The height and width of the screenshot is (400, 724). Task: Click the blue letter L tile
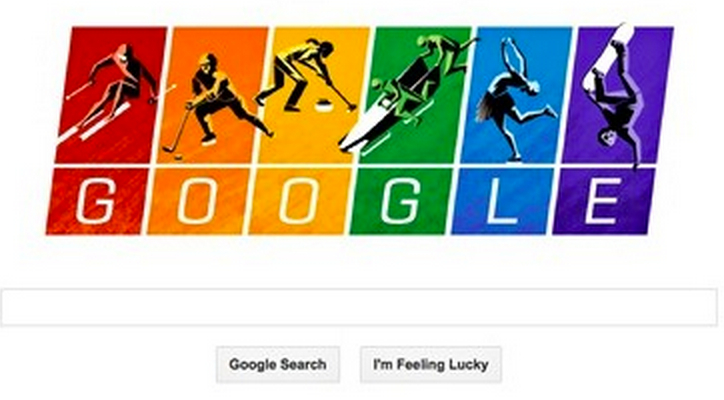(503, 201)
